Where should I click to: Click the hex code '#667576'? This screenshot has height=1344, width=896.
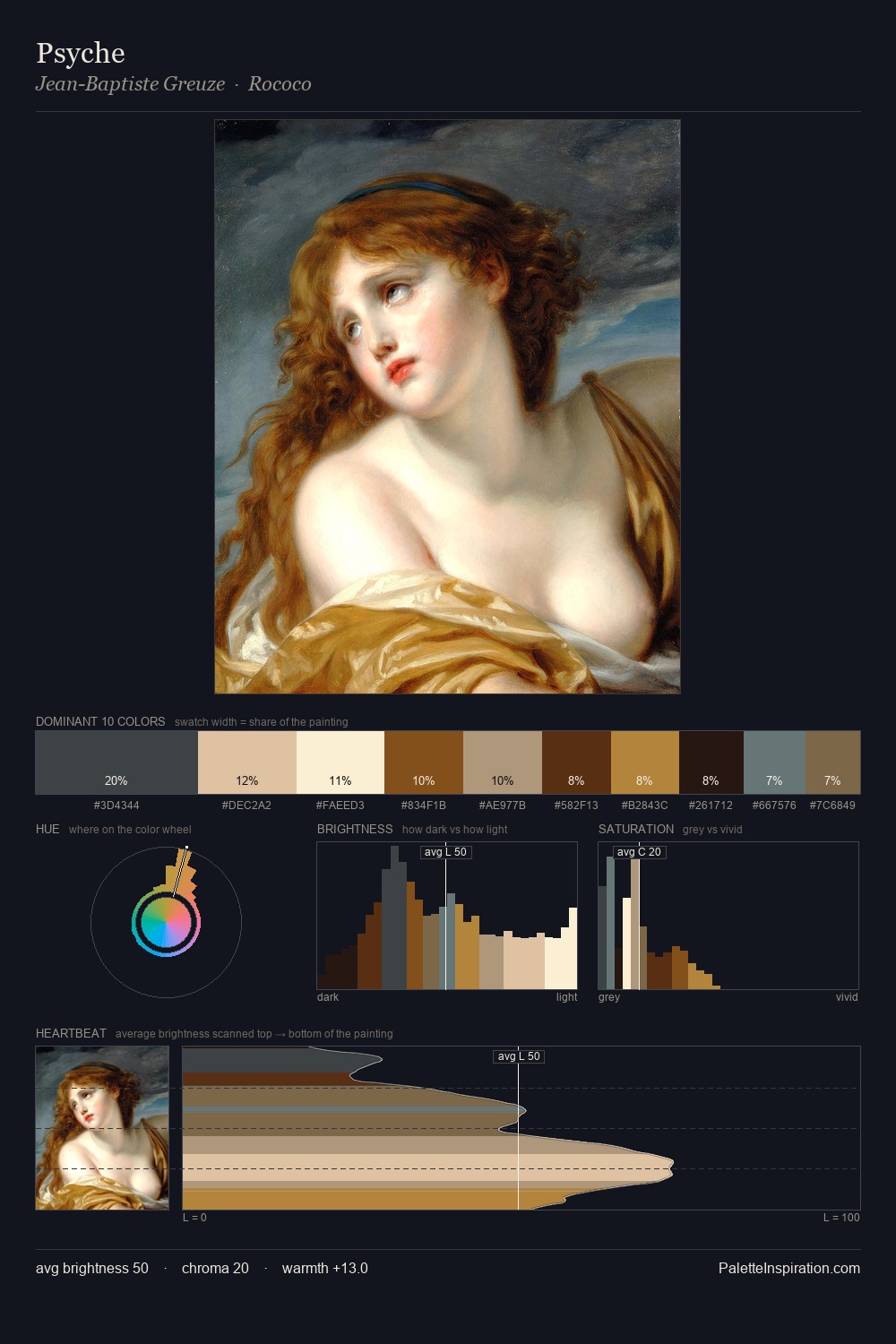tap(774, 806)
